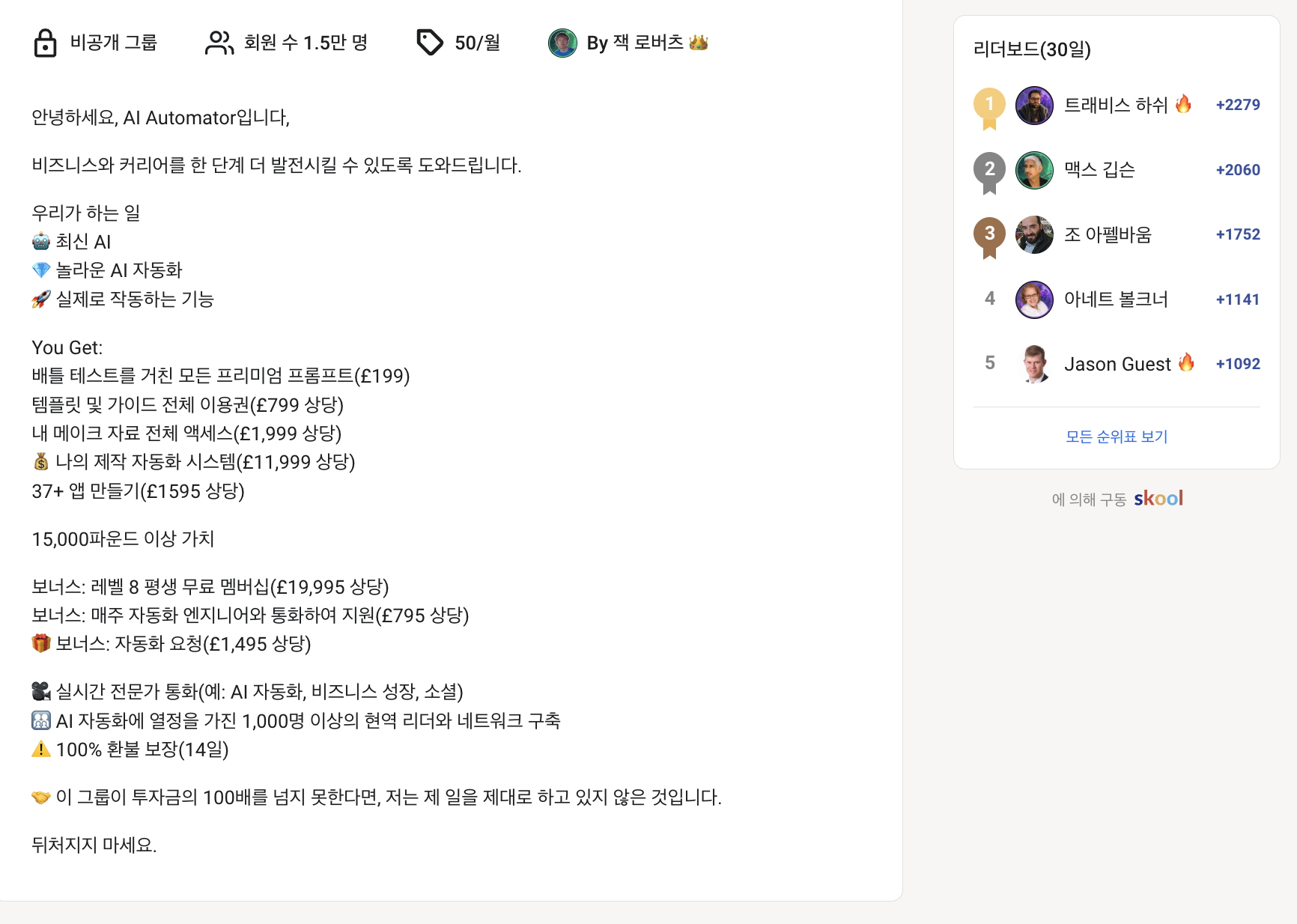Click the fire icon next to Jason Guest
Image resolution: width=1297 pixels, height=924 pixels.
point(1186,363)
